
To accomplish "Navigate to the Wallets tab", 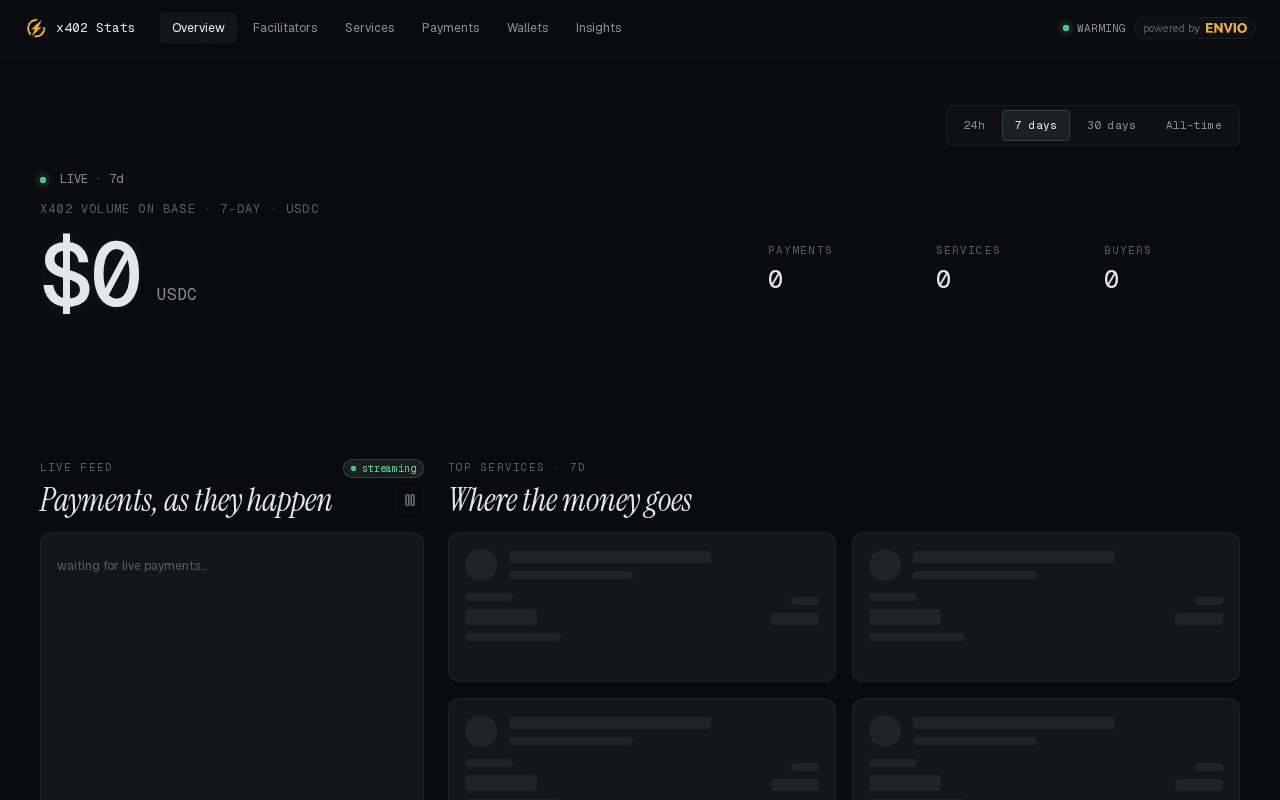I will (528, 28).
